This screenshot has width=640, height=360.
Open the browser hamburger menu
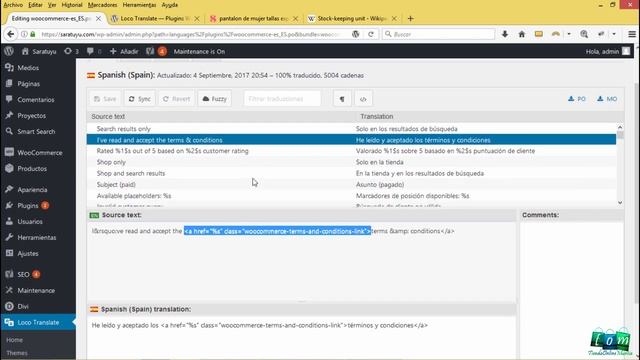click(632, 34)
